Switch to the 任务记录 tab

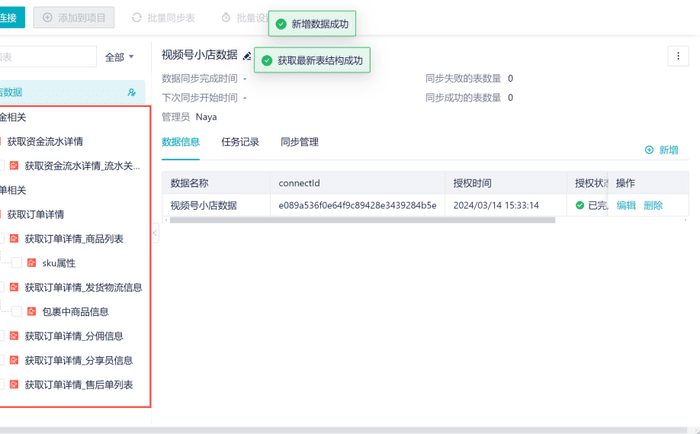click(x=240, y=142)
